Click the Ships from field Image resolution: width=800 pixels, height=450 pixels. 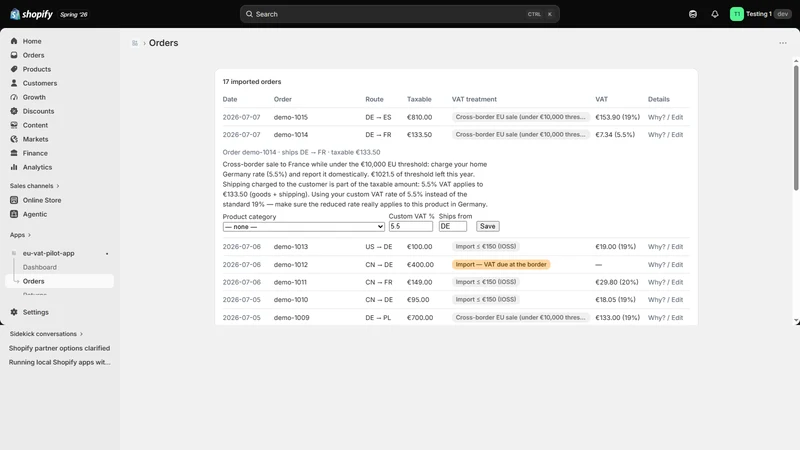(x=453, y=227)
